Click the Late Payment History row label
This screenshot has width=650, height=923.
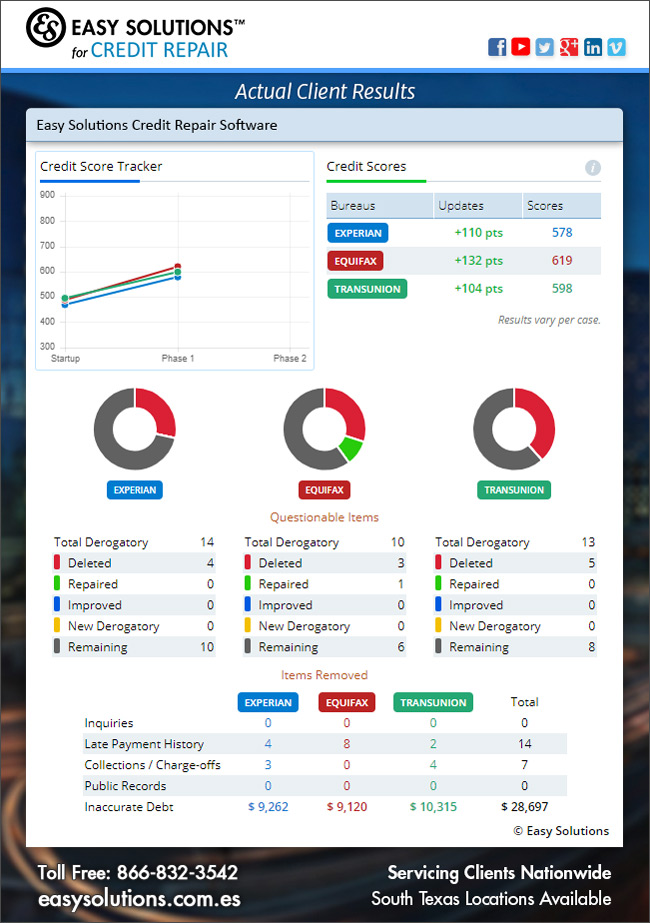(144, 744)
